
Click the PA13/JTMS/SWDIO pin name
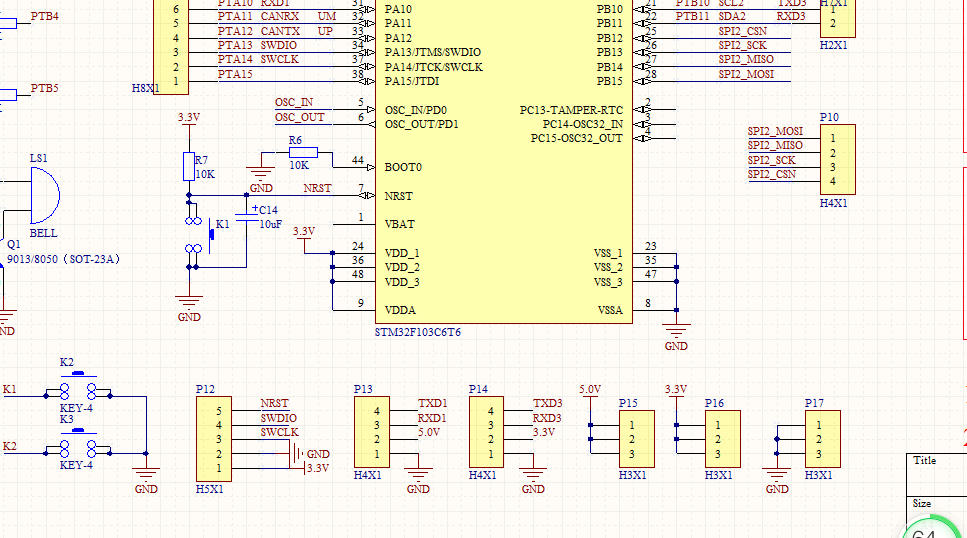point(433,52)
